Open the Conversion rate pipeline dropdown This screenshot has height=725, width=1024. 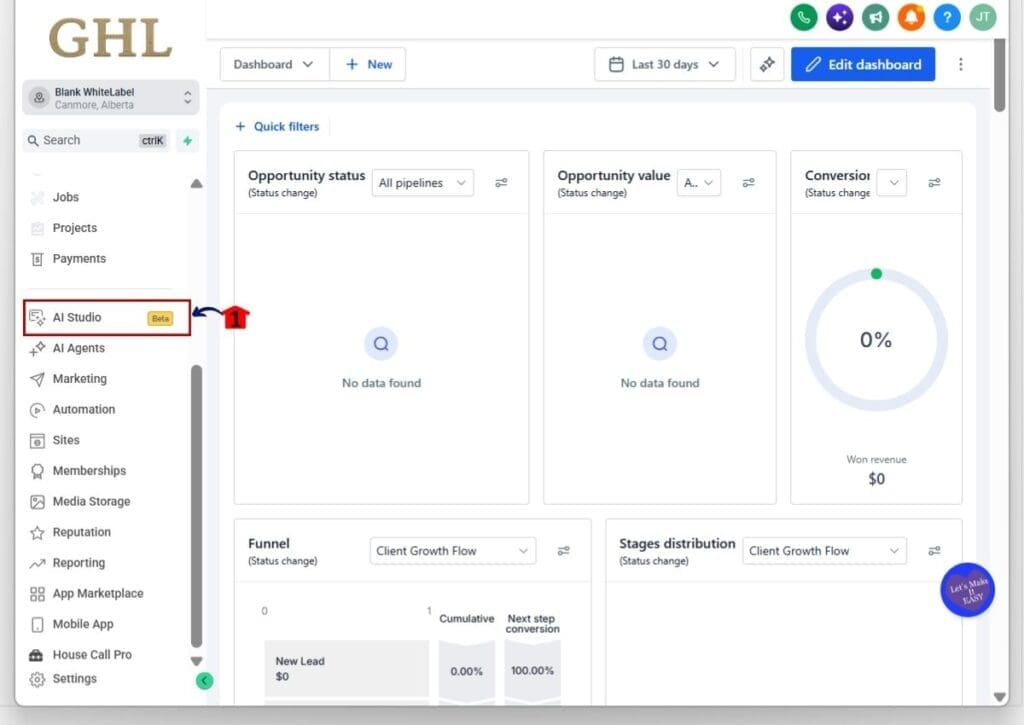(x=892, y=183)
